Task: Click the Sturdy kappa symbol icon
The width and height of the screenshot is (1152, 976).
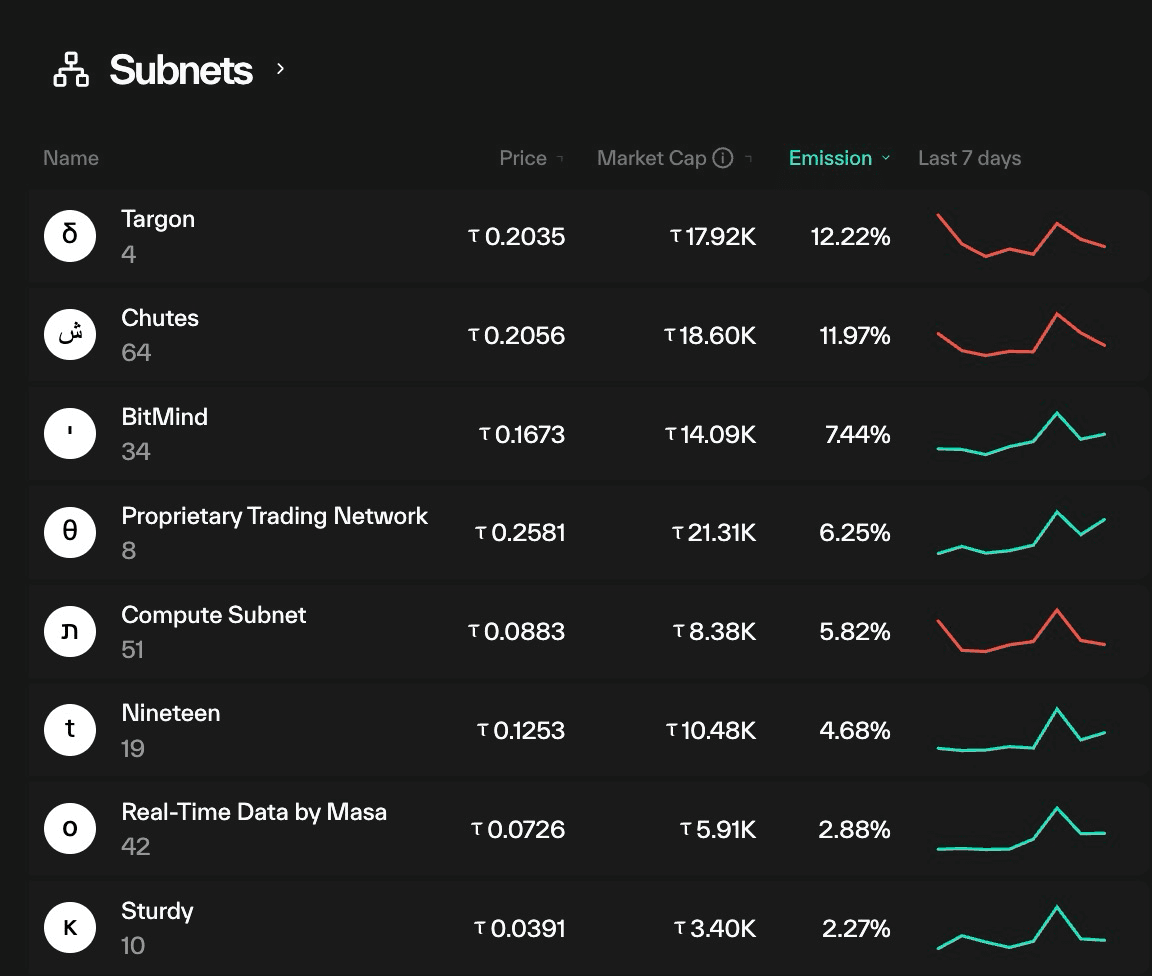Action: (70, 927)
